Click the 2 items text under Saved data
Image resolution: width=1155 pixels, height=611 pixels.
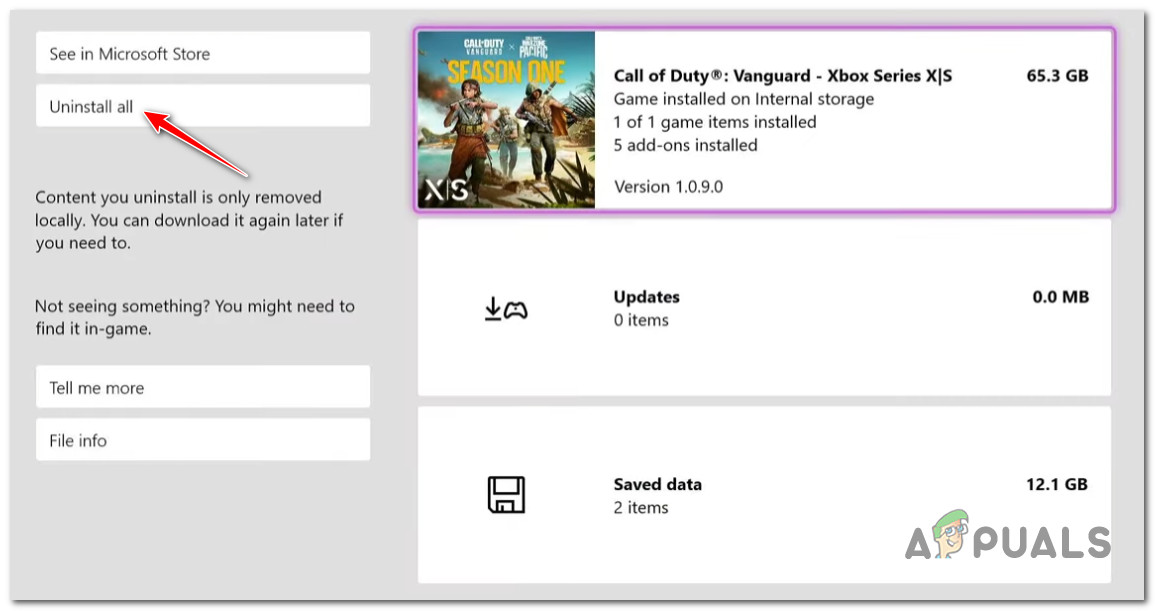[x=641, y=507]
